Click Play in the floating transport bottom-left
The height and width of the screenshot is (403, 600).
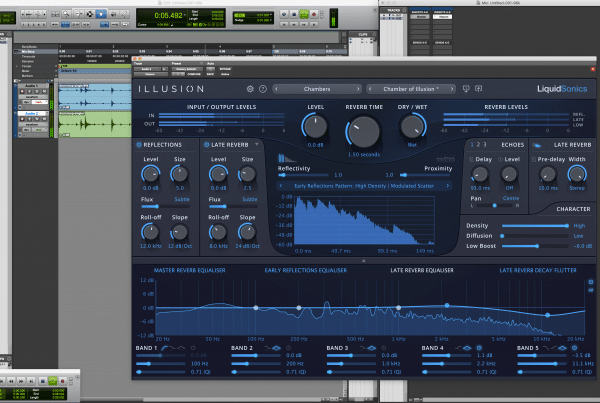pyautogui.click(x=53, y=381)
